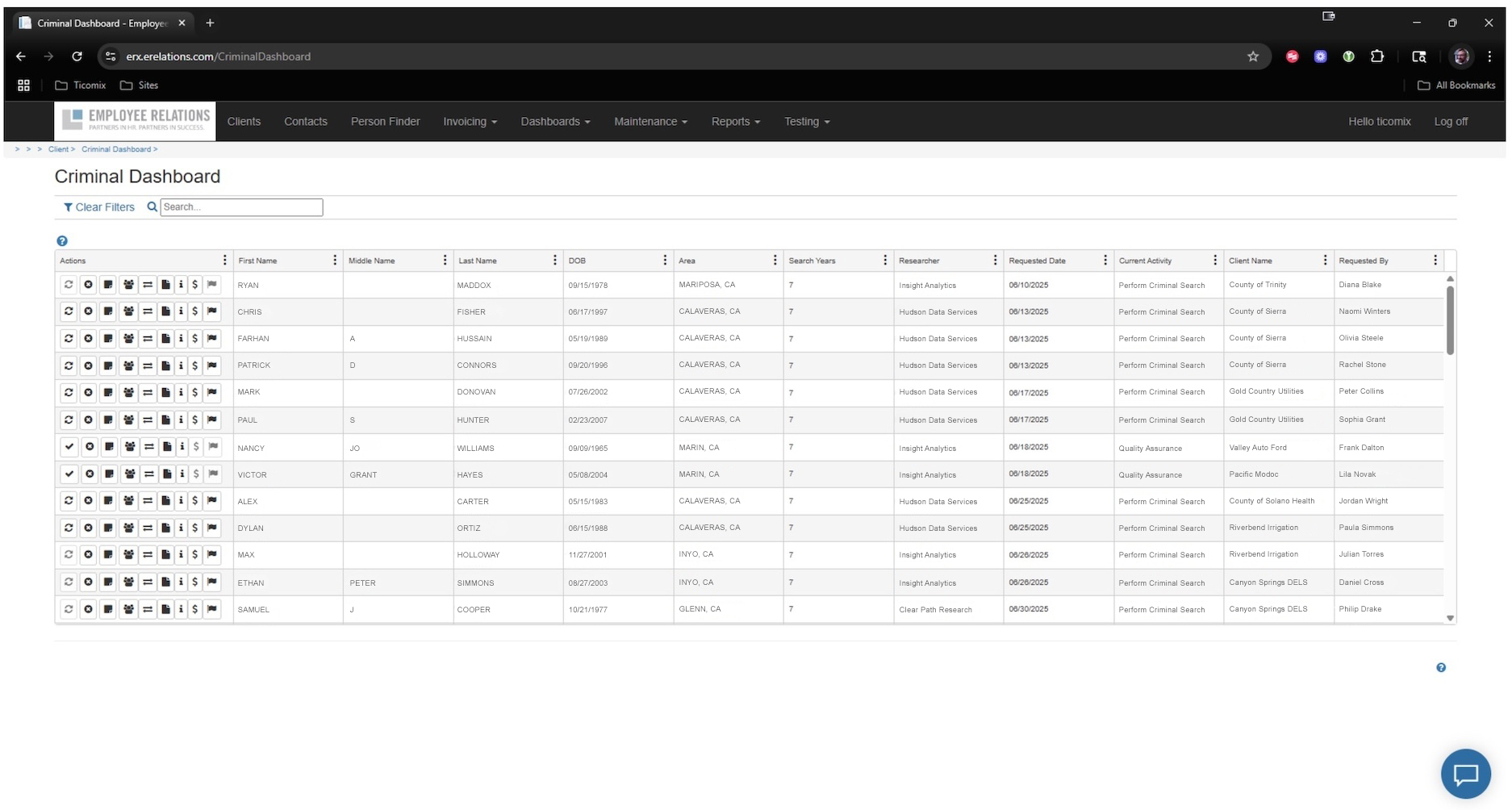This screenshot has height=810, width=1512.
Task: Click the group icon for Mark Donovan
Action: click(x=128, y=393)
